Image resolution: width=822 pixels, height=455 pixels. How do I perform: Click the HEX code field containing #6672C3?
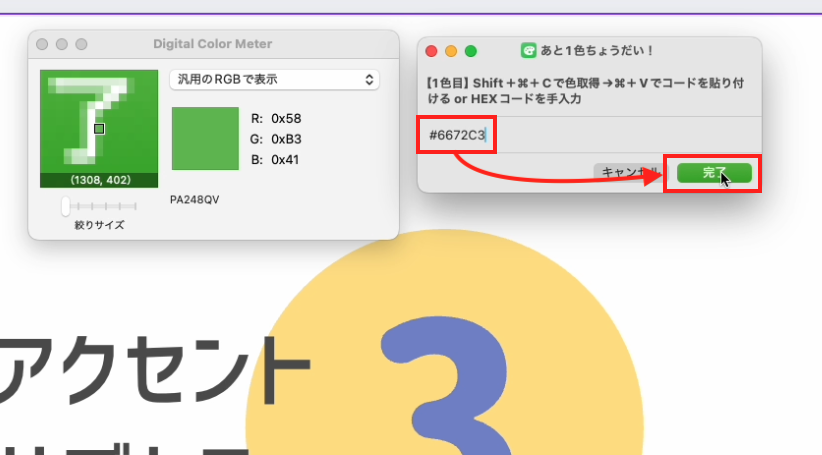pos(589,135)
